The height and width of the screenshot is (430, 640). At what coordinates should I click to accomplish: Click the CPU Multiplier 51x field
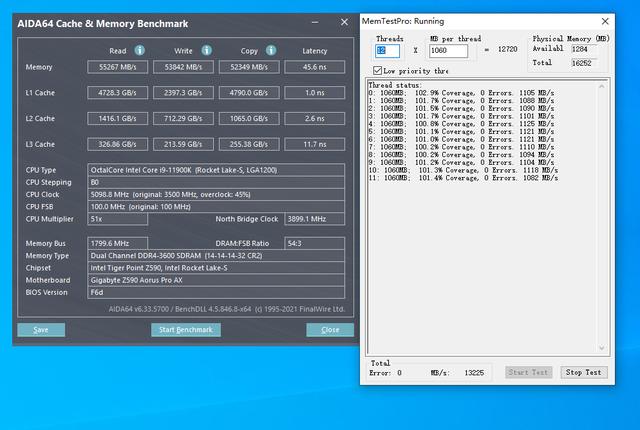coord(118,219)
